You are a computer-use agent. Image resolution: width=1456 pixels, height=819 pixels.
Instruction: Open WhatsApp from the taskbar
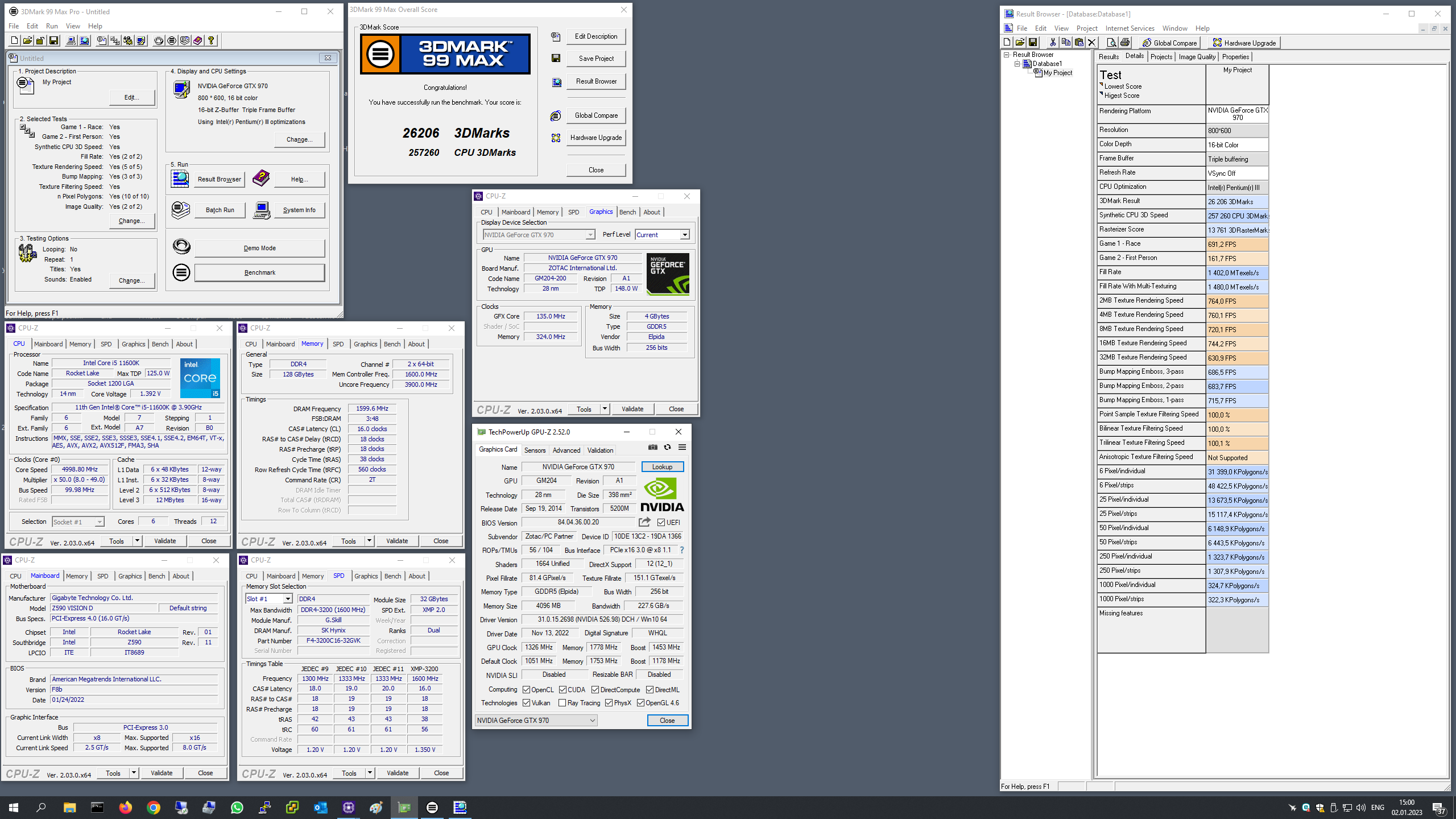coord(237,808)
